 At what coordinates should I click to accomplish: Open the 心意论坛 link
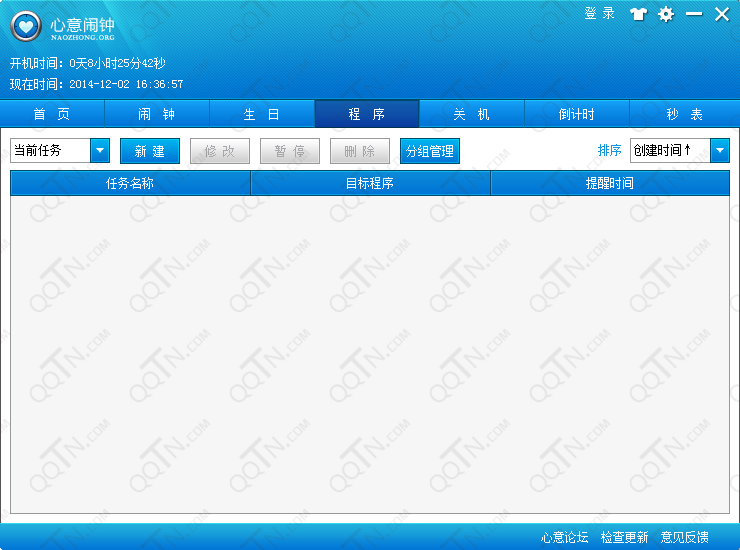tap(565, 537)
